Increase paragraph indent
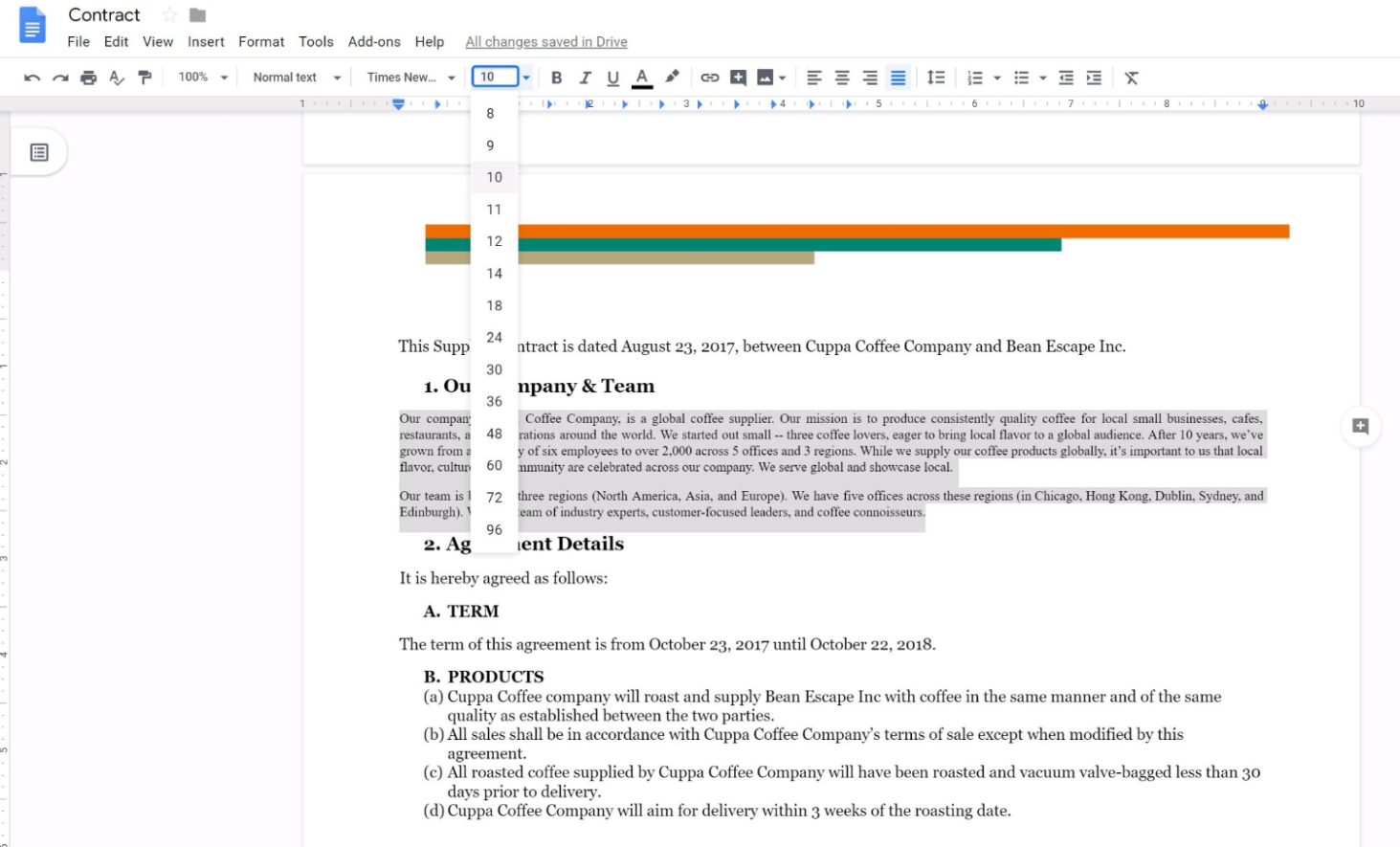The width and height of the screenshot is (1400, 847). tap(1094, 78)
